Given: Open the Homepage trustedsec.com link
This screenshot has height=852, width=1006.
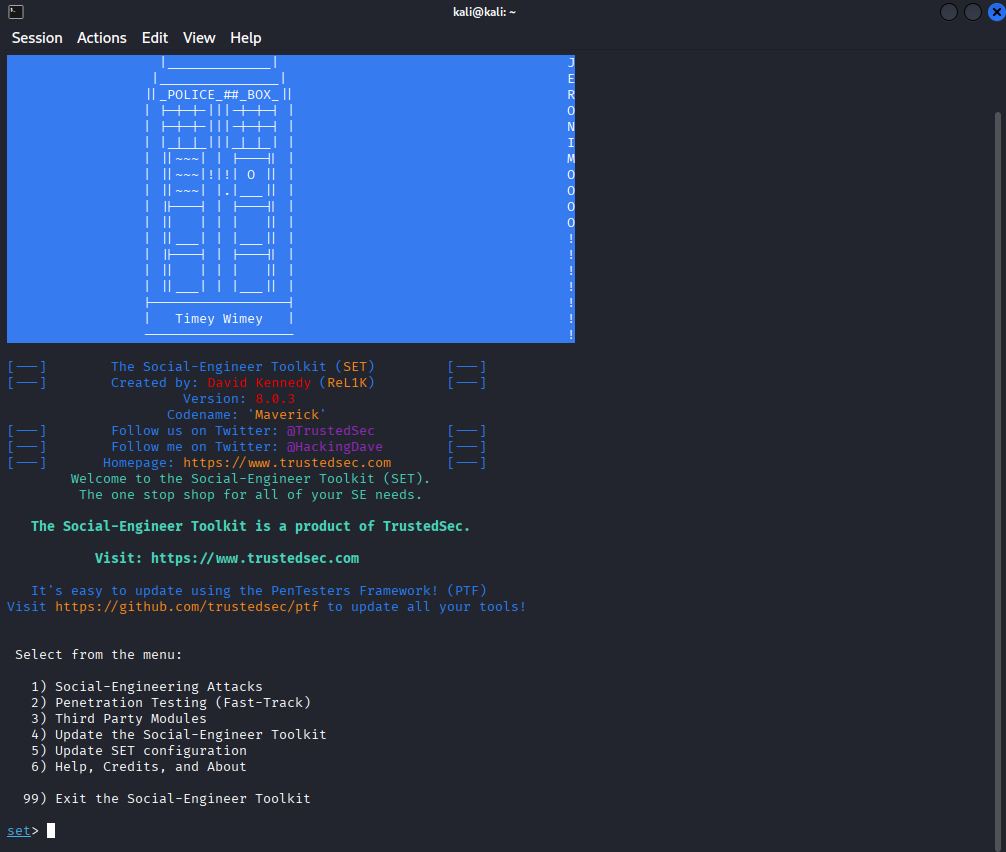Looking at the screenshot, I should pos(287,463).
